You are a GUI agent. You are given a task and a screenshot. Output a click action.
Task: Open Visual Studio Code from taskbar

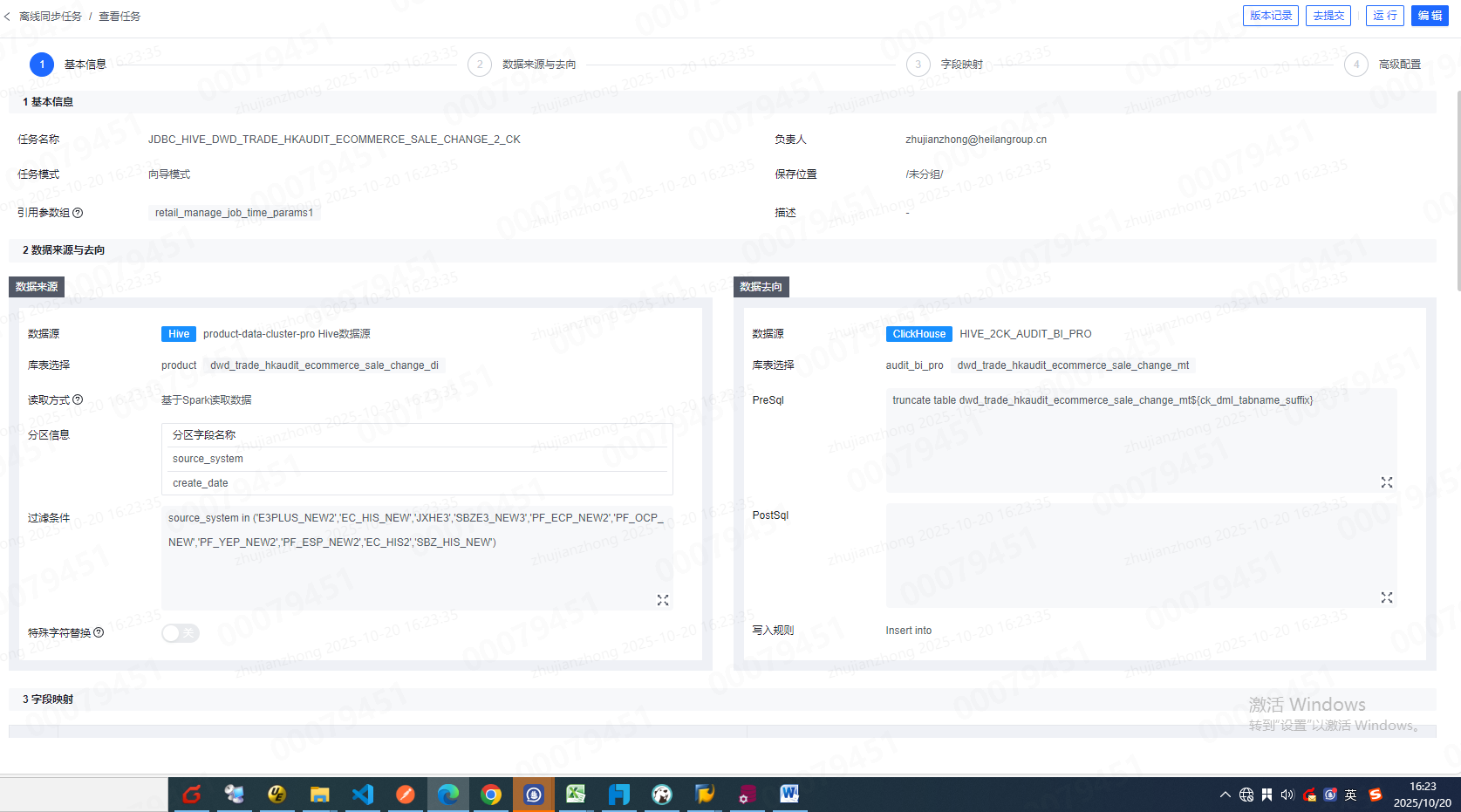362,794
